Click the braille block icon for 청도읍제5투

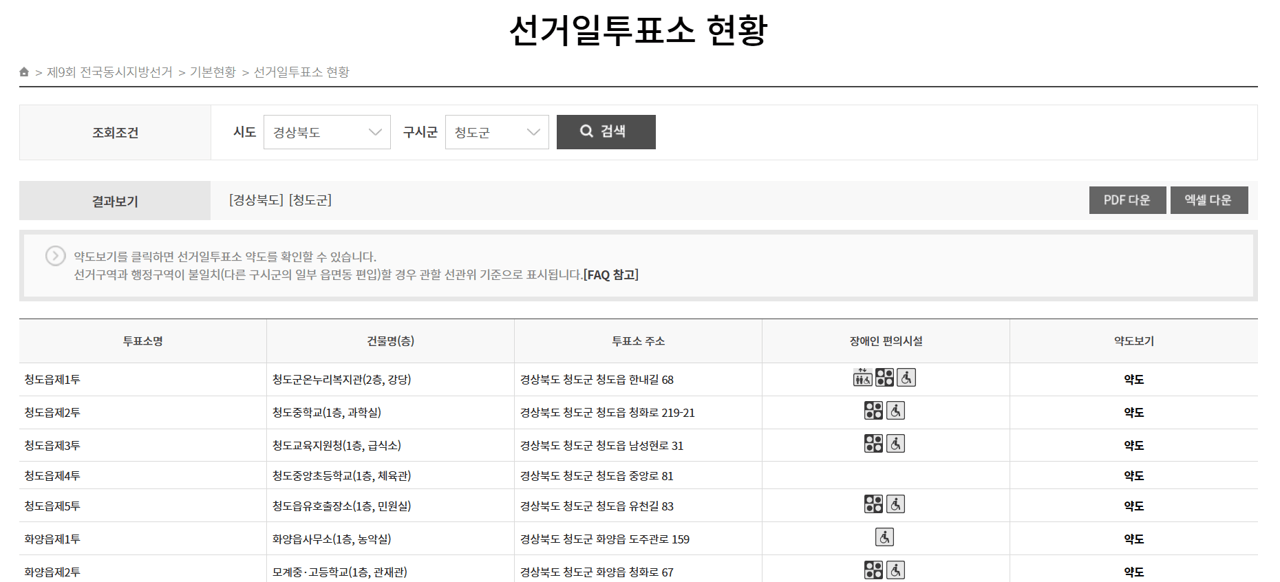(x=874, y=504)
